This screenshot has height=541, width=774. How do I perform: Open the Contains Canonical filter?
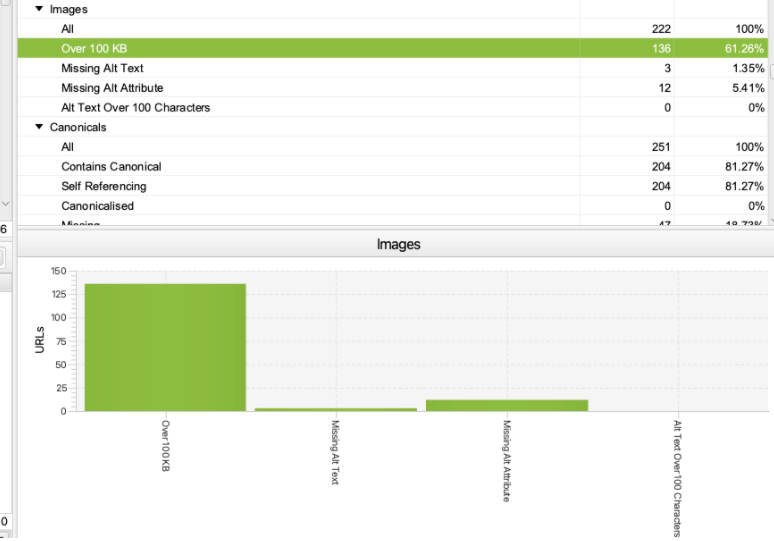coord(111,166)
